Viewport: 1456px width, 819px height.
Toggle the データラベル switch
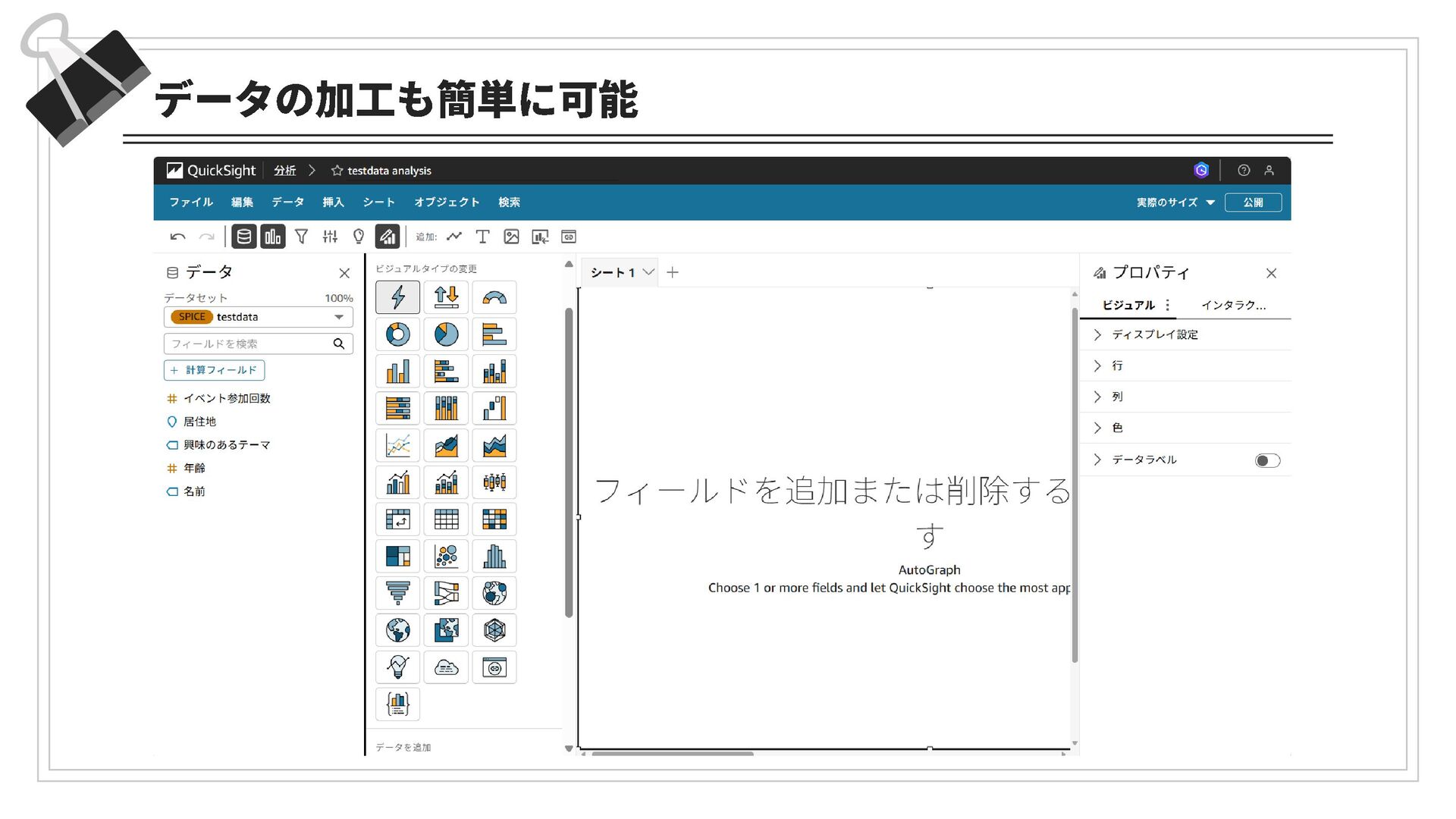[x=1266, y=460]
